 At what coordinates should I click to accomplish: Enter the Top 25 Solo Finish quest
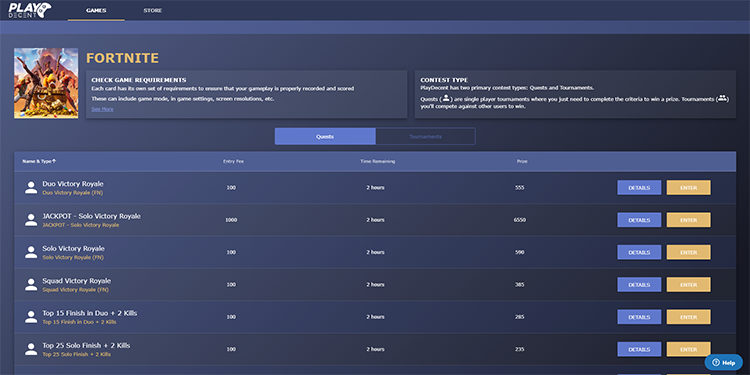(x=688, y=349)
